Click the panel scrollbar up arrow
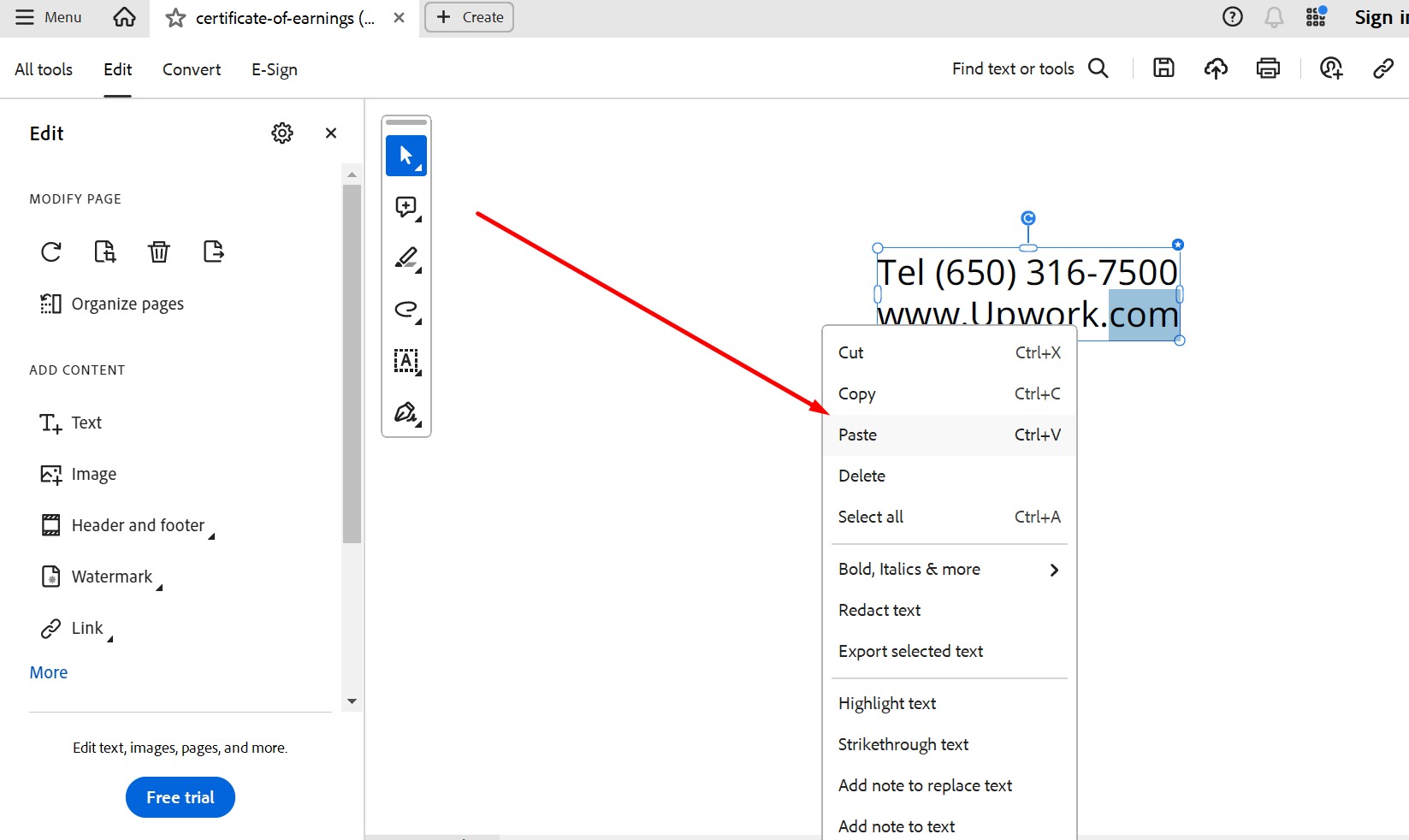Image resolution: width=1409 pixels, height=840 pixels. (x=352, y=175)
